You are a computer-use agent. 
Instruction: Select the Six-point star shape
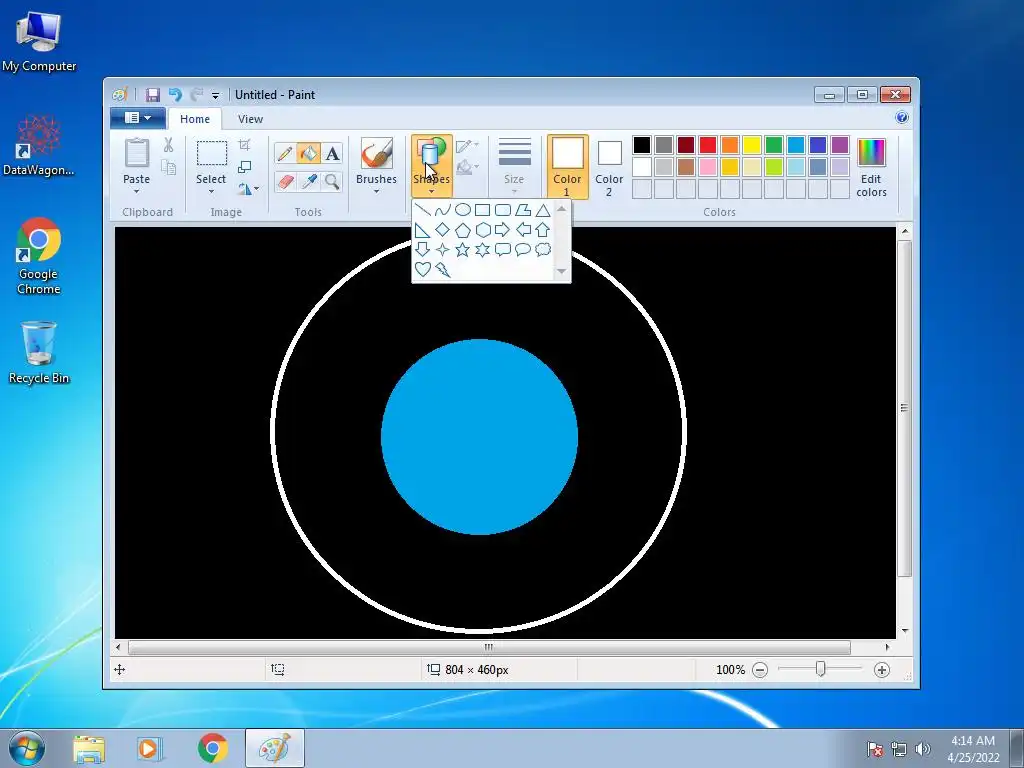(x=483, y=249)
